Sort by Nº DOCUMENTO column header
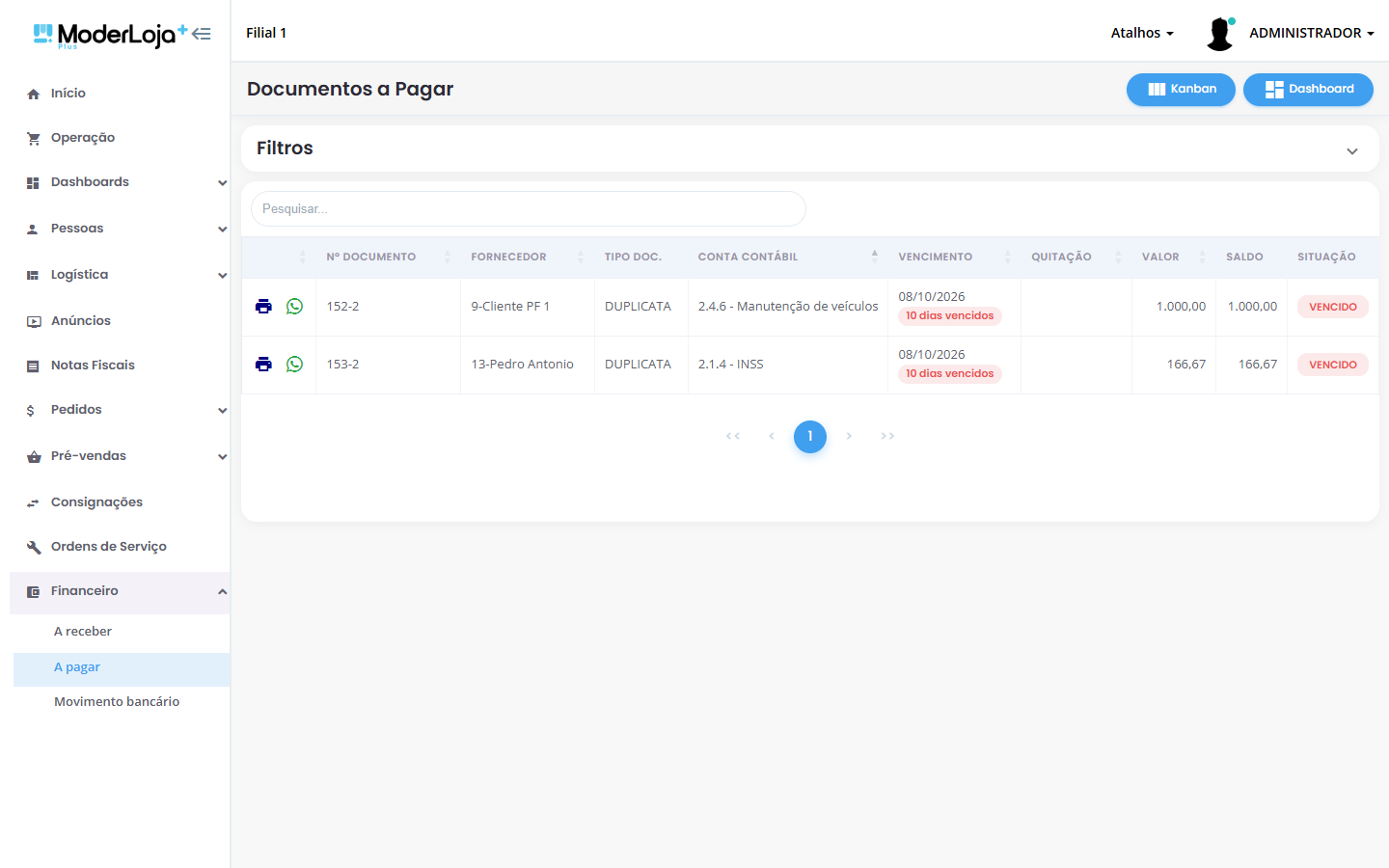This screenshot has height=868, width=1389. point(388,258)
